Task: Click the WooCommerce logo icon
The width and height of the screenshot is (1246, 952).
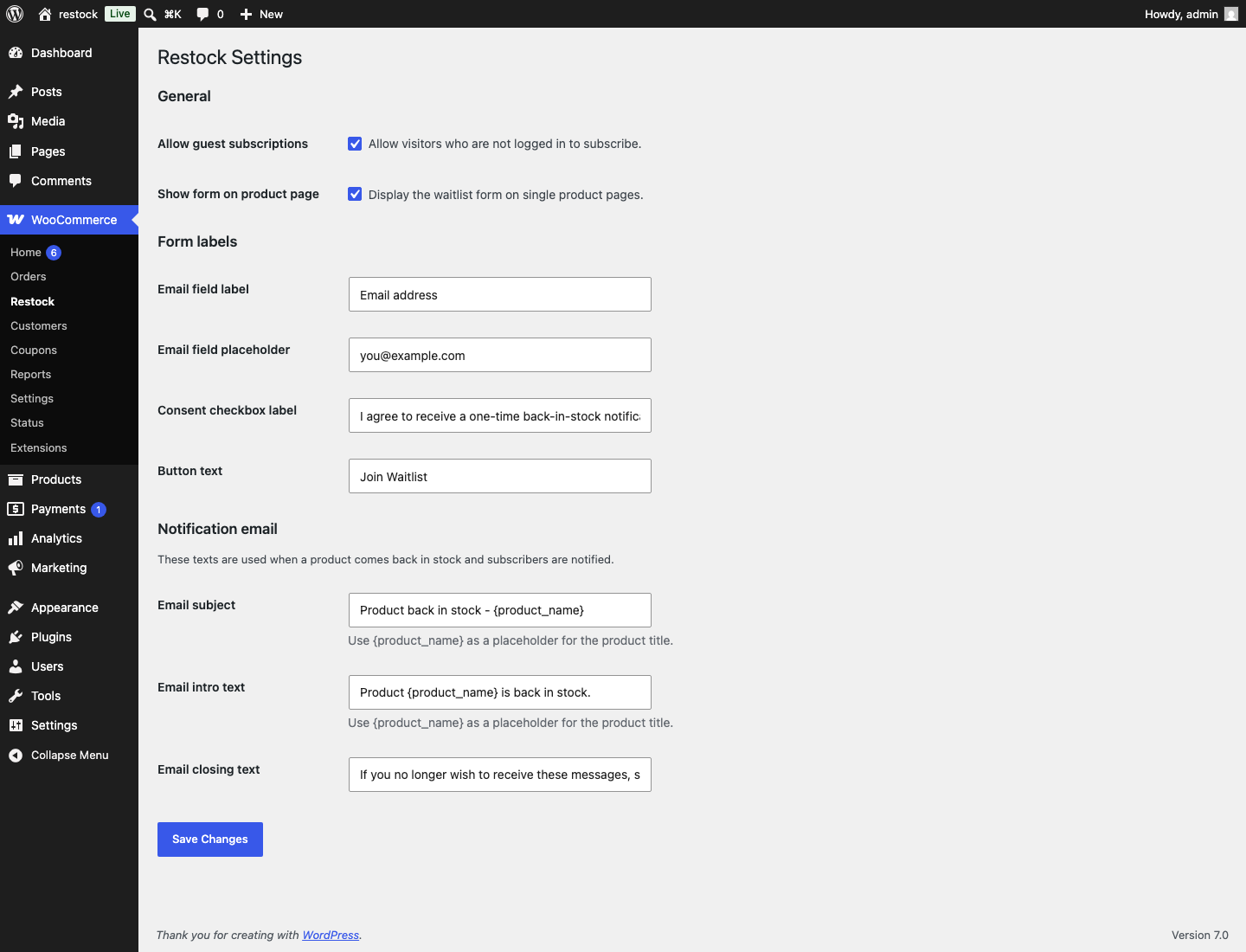Action: (16, 220)
